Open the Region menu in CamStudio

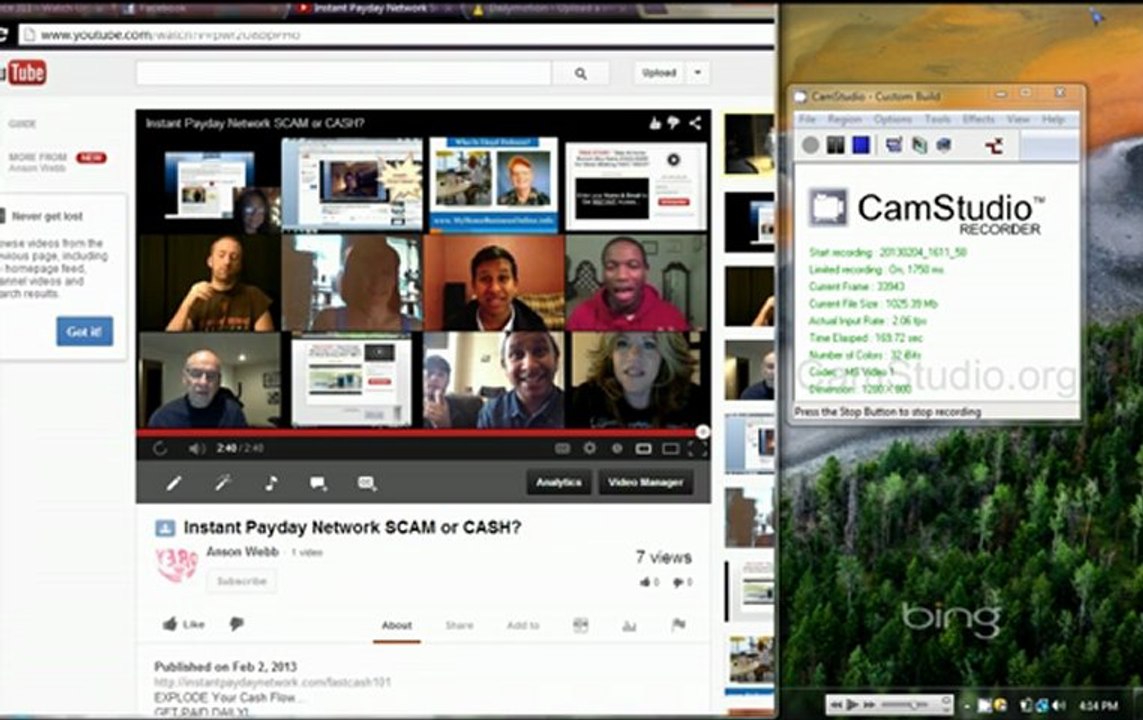(844, 119)
